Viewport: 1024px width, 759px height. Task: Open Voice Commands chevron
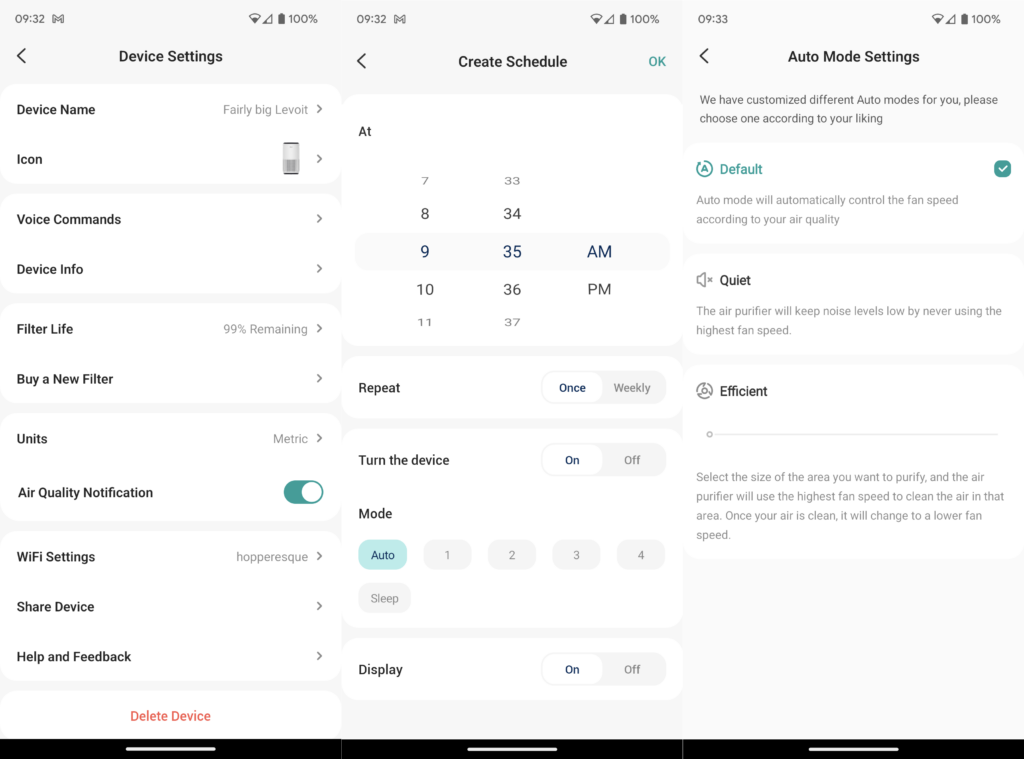(x=319, y=219)
